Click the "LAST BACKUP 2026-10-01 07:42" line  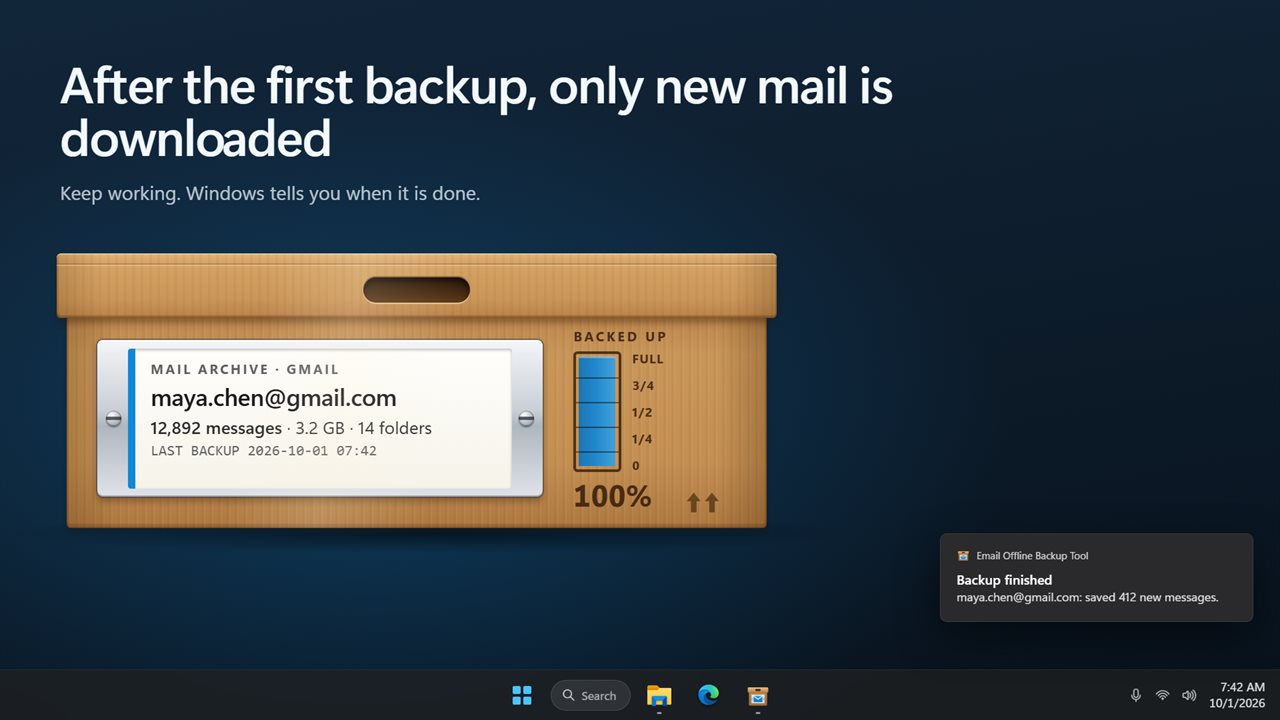tap(264, 451)
